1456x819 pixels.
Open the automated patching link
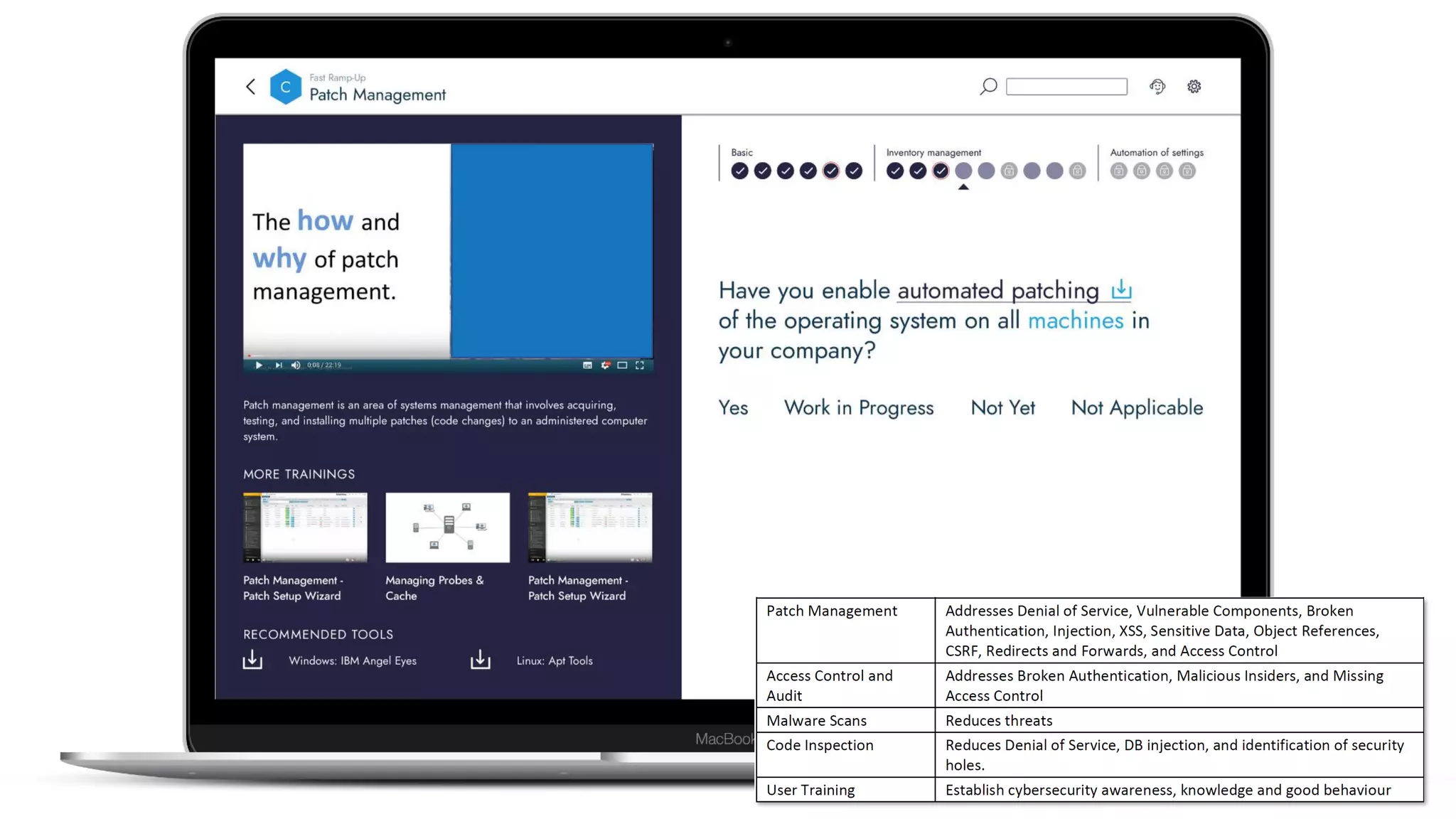pyautogui.click(x=997, y=291)
